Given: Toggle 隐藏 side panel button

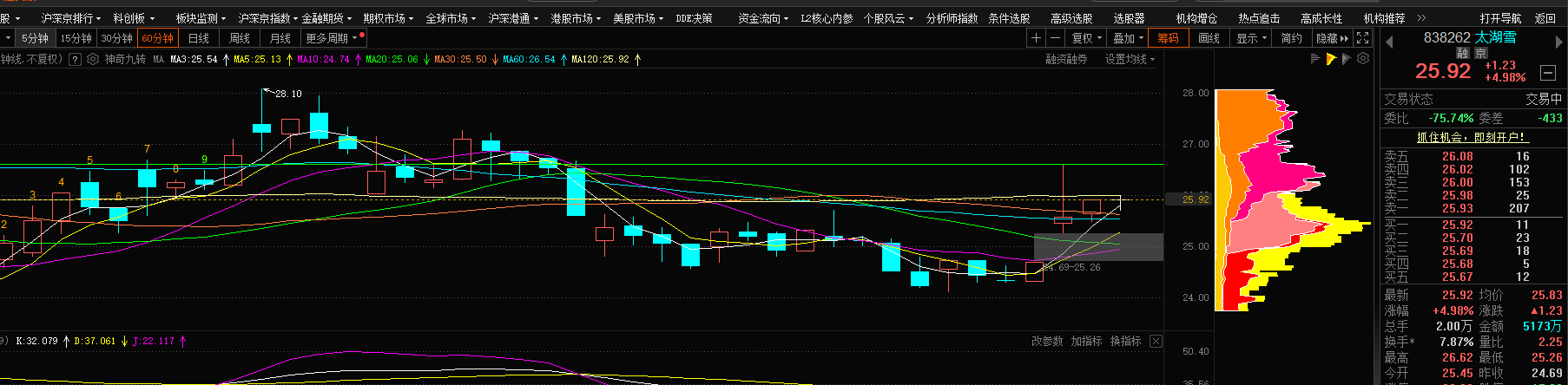Looking at the screenshot, I should (x=1333, y=38).
